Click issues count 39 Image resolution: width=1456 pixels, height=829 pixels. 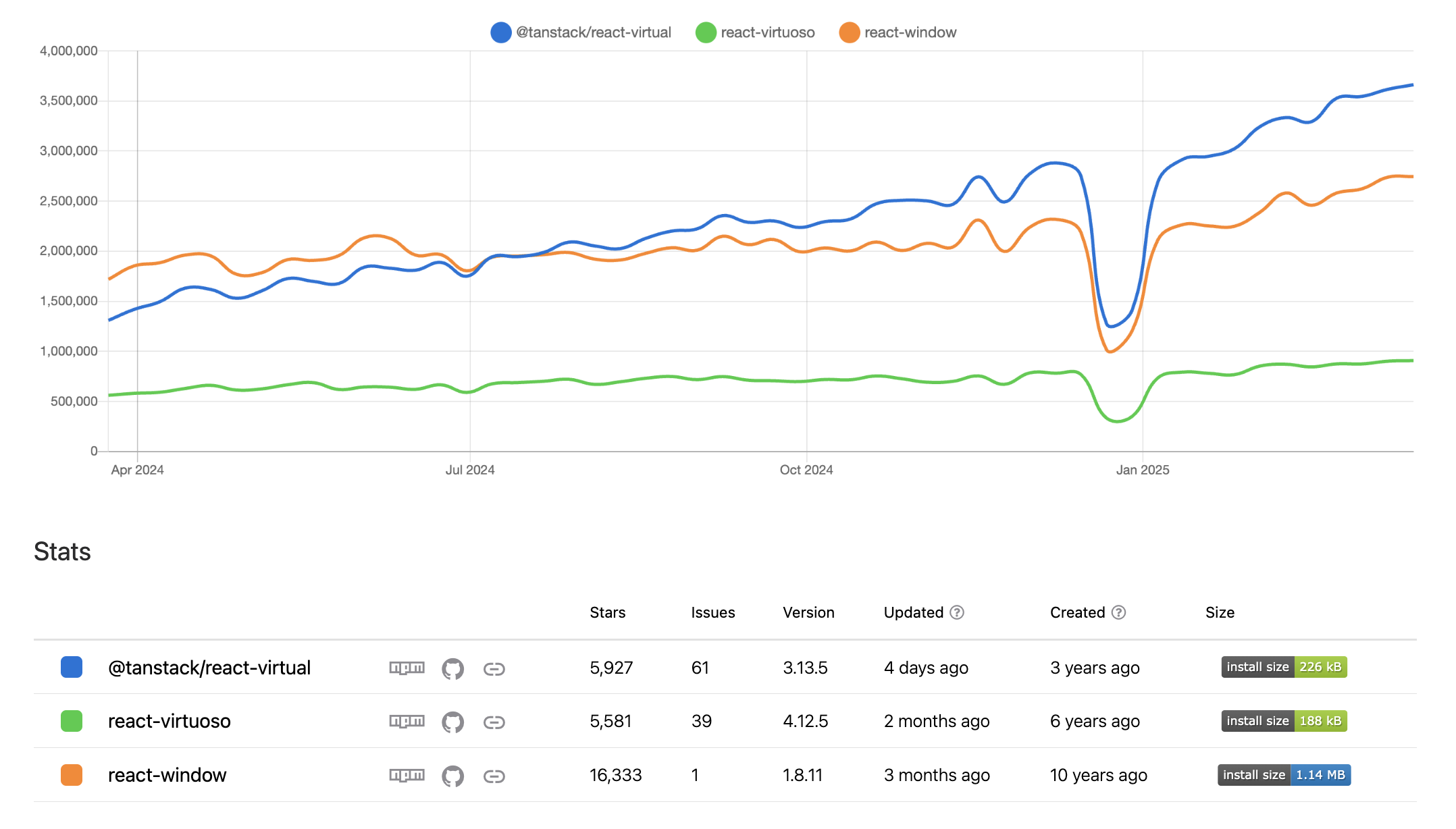coord(702,721)
